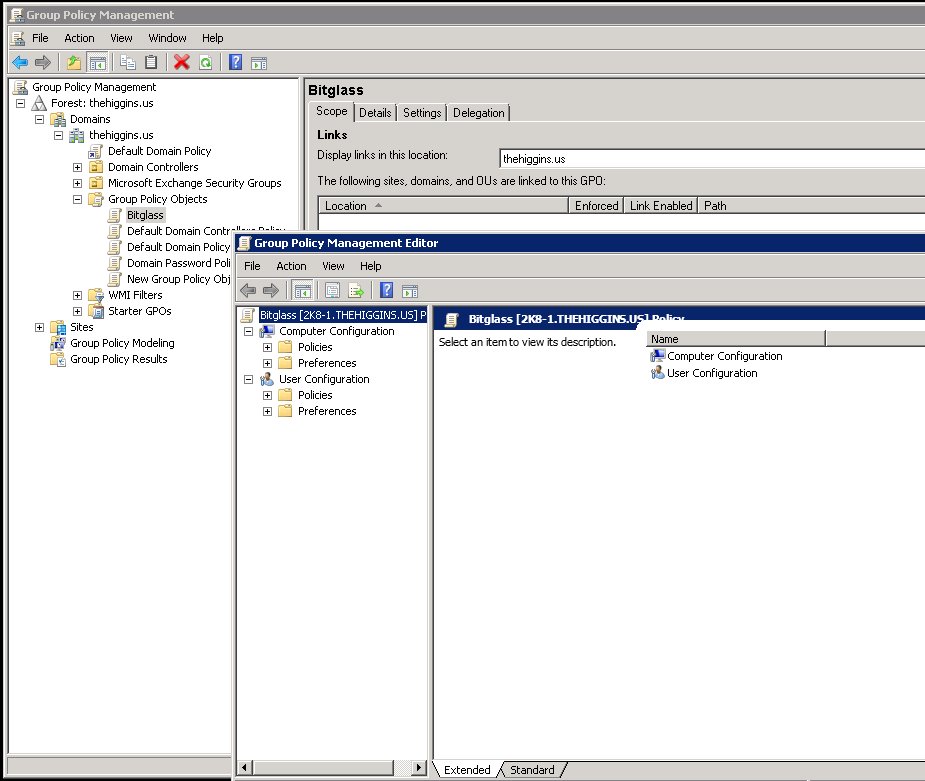
Task: Switch to the Settings tab for Bitglass
Action: [421, 112]
